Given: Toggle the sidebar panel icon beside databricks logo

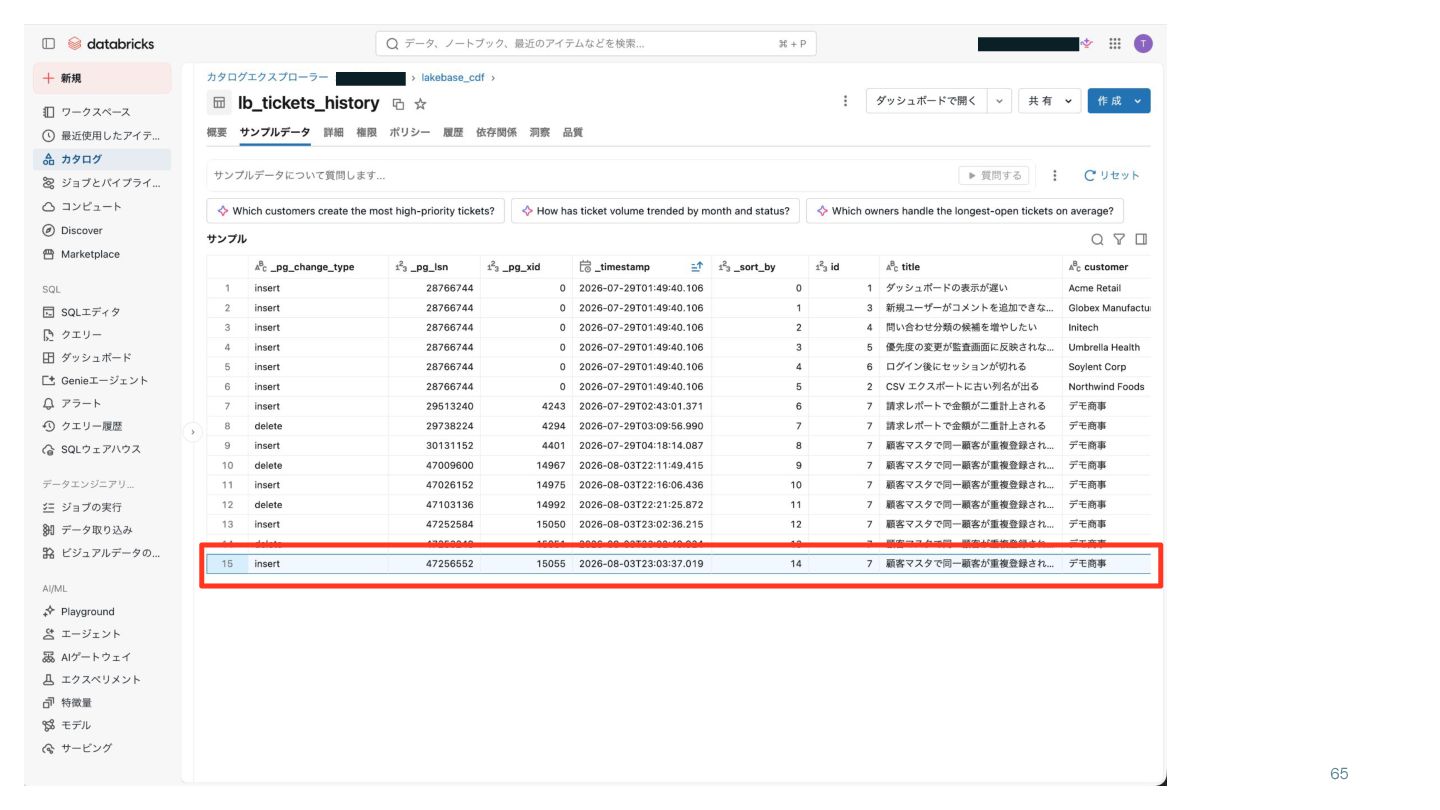Looking at the screenshot, I should point(48,44).
